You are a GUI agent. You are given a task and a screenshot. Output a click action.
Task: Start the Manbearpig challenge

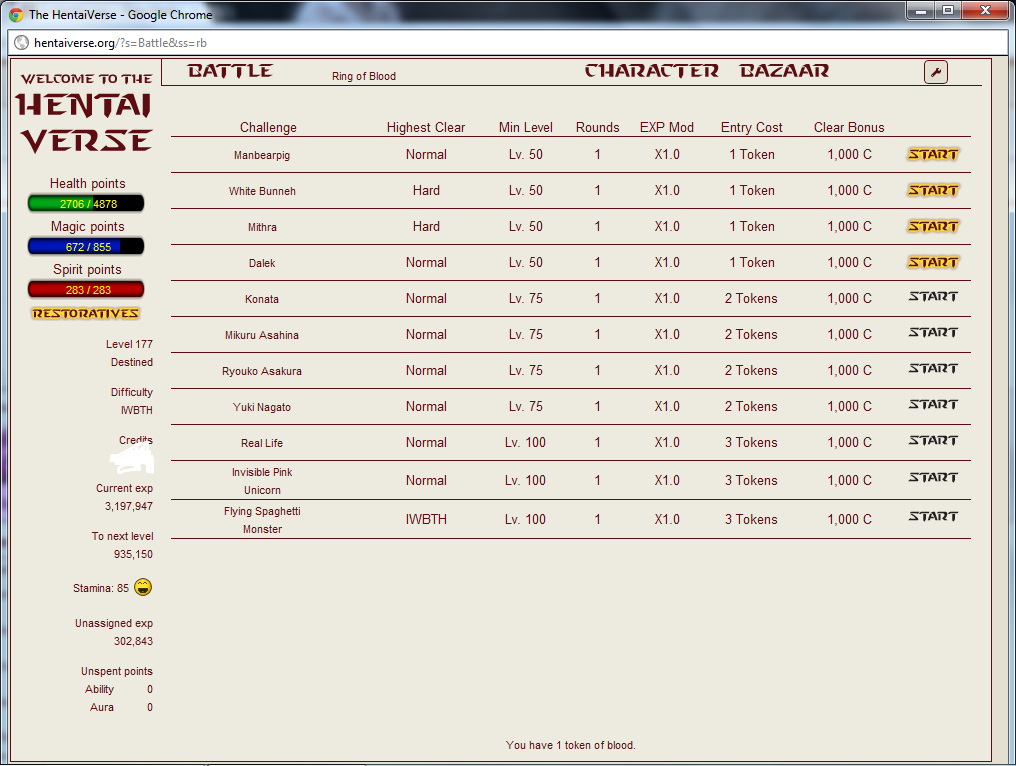[932, 154]
